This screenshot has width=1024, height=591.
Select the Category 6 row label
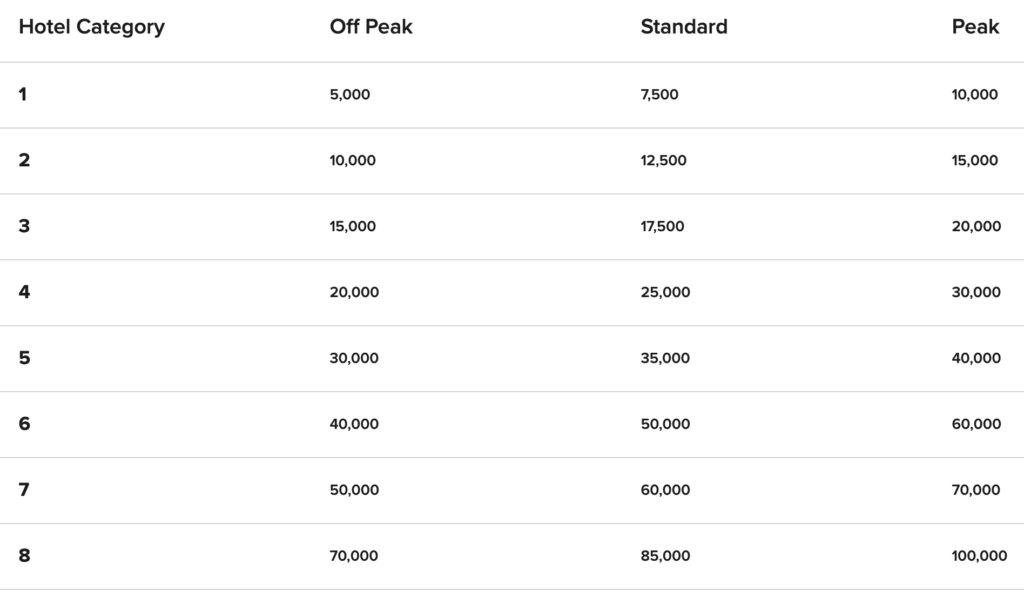click(24, 424)
